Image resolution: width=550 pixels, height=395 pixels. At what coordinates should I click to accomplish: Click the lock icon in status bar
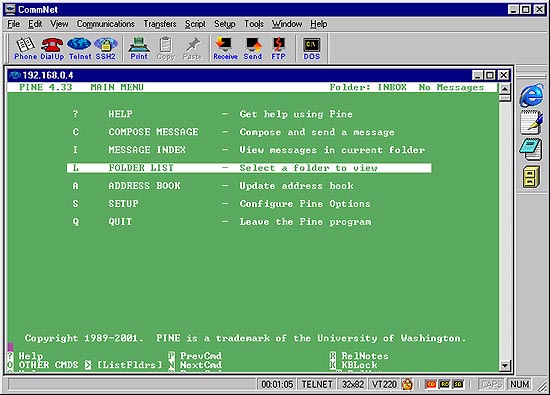[x=407, y=384]
